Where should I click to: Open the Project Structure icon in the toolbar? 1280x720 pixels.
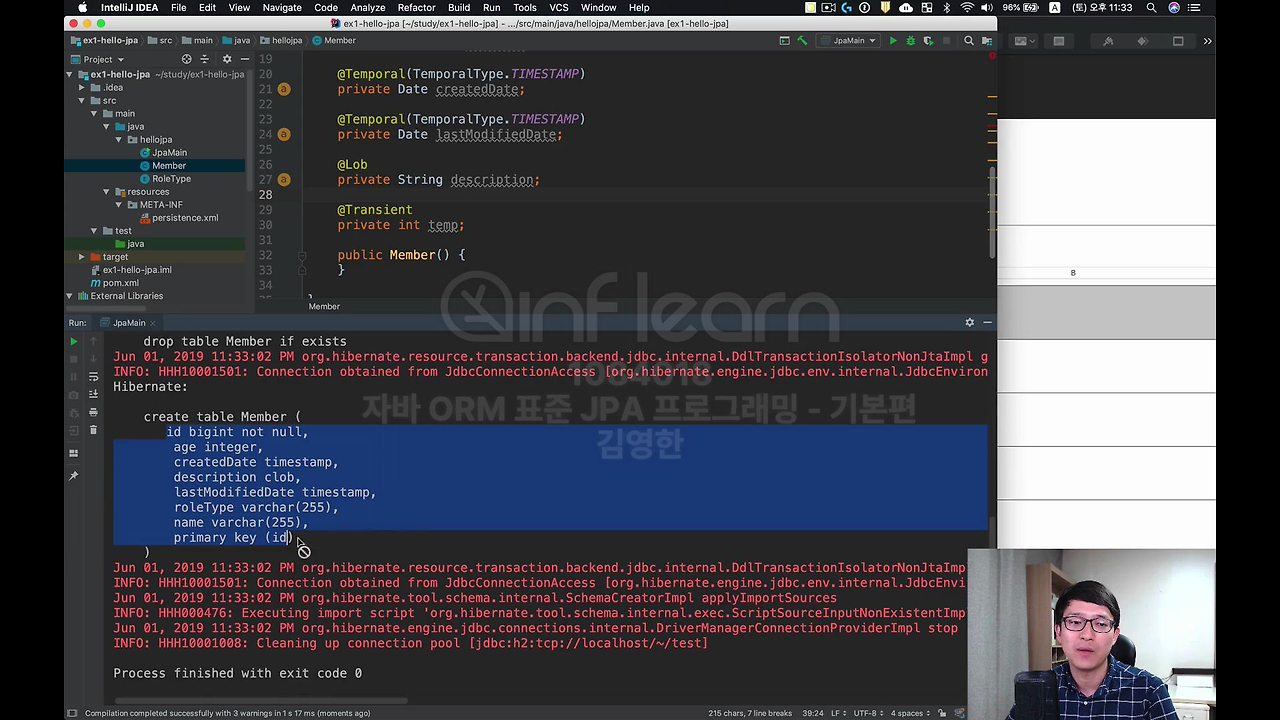[x=986, y=41]
